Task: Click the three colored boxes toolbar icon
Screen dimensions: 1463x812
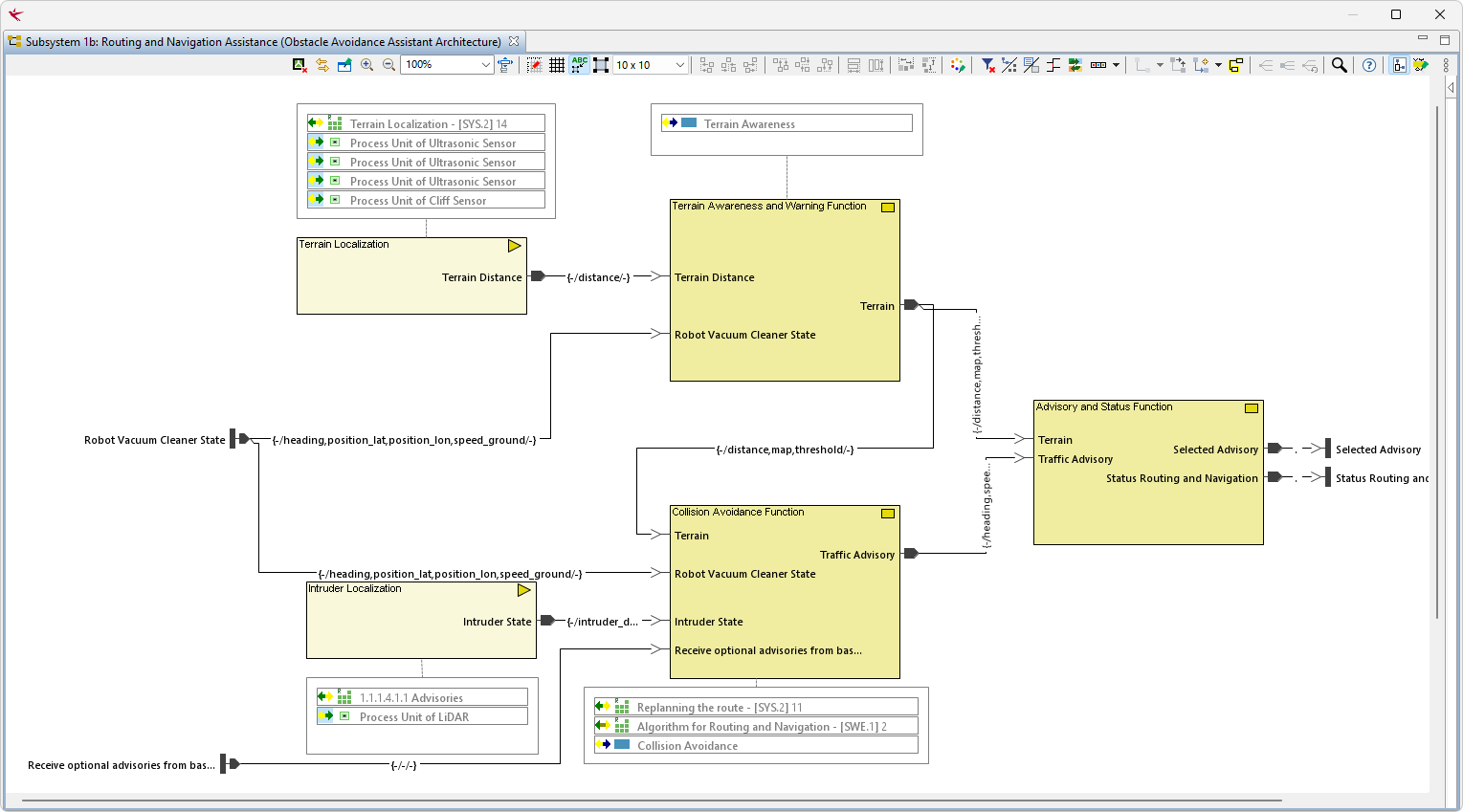Action: [x=1098, y=65]
